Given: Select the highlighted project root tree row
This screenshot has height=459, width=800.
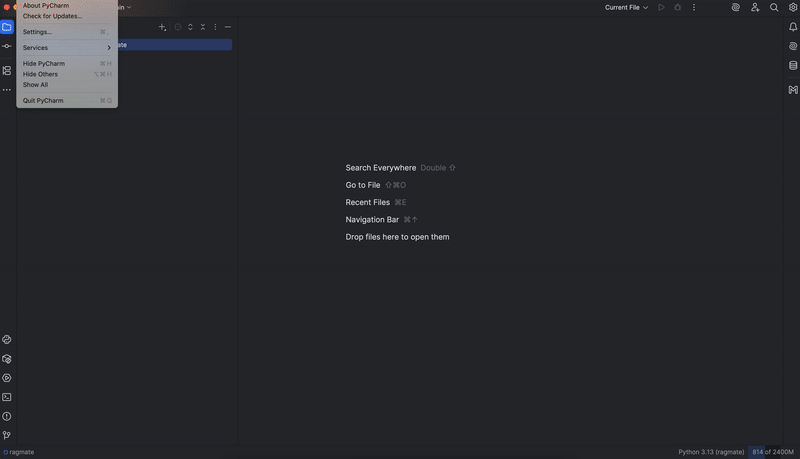Looking at the screenshot, I should 174,45.
